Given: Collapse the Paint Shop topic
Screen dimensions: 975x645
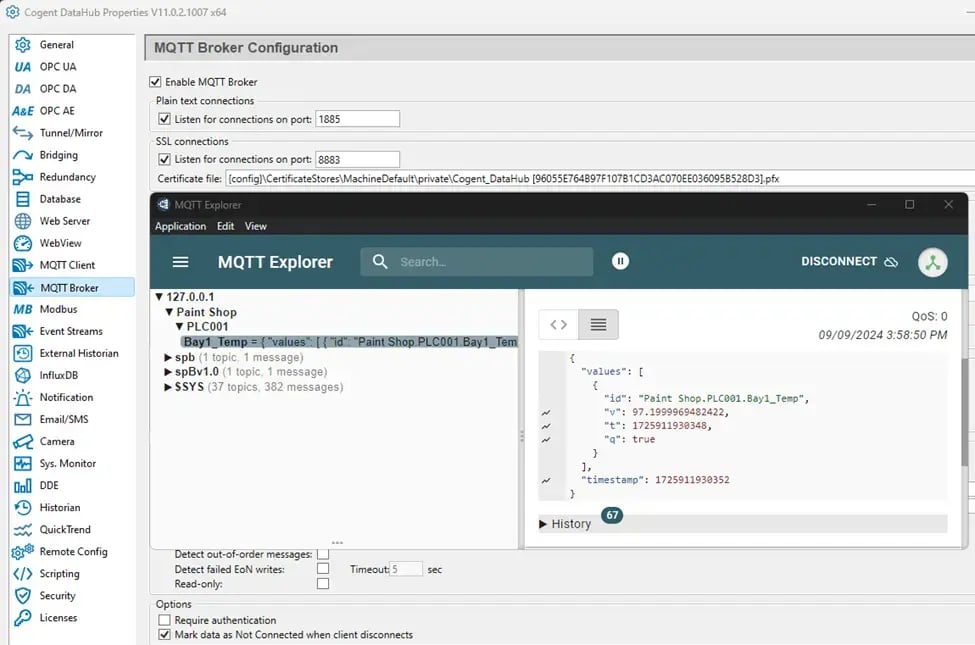Looking at the screenshot, I should (168, 312).
